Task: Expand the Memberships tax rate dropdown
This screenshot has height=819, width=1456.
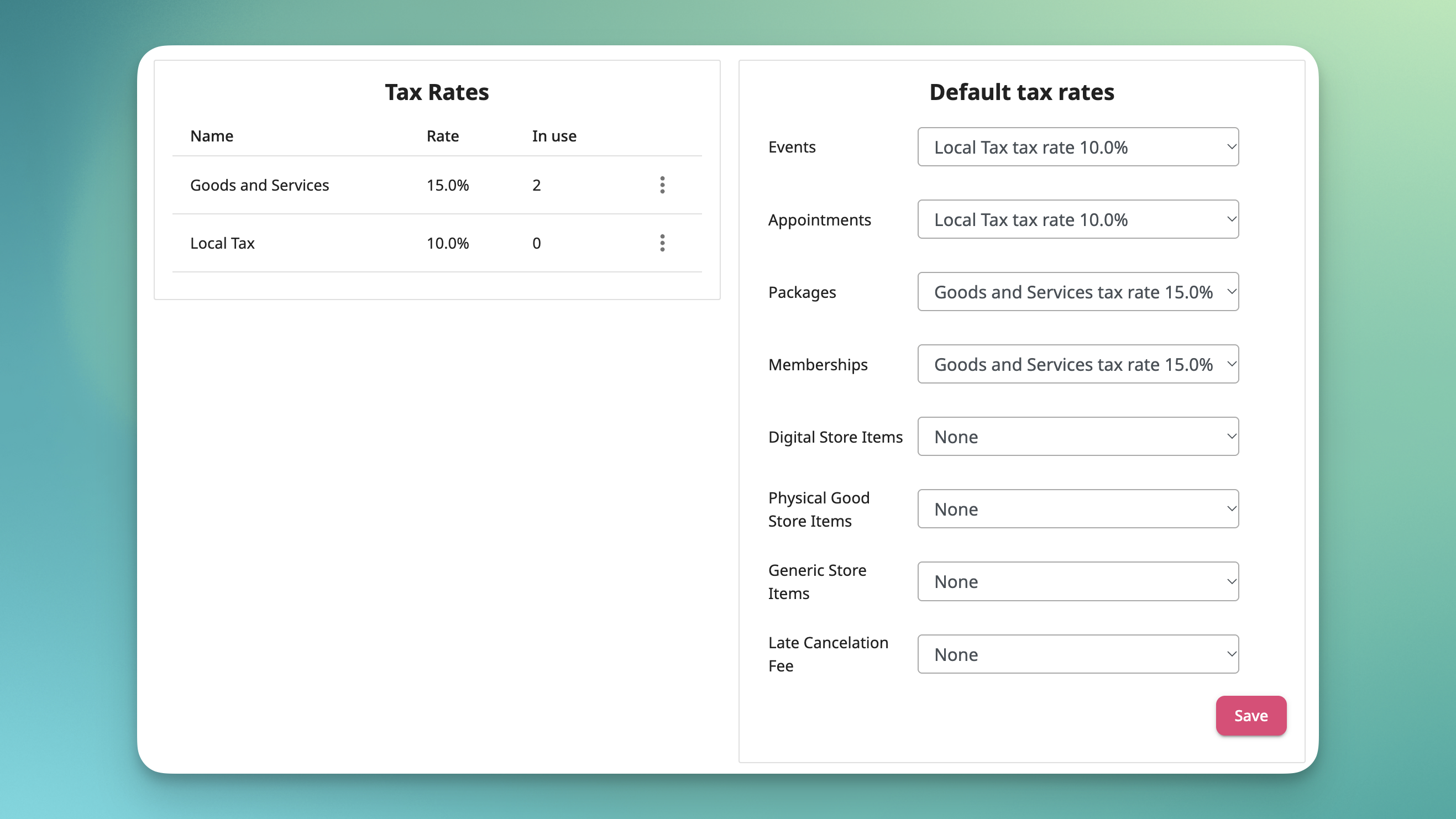Action: [x=1078, y=364]
